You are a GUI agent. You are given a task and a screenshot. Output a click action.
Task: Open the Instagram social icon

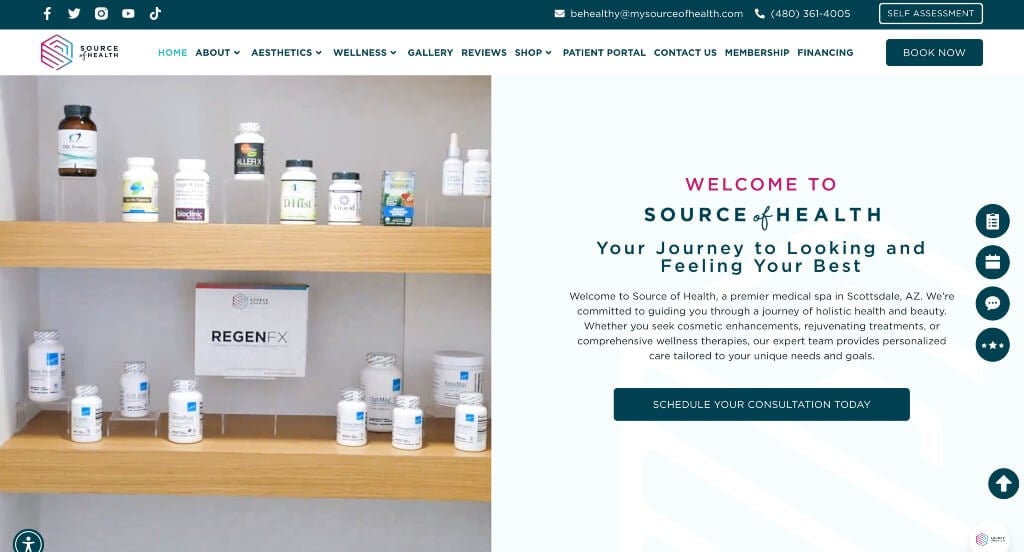click(x=101, y=14)
